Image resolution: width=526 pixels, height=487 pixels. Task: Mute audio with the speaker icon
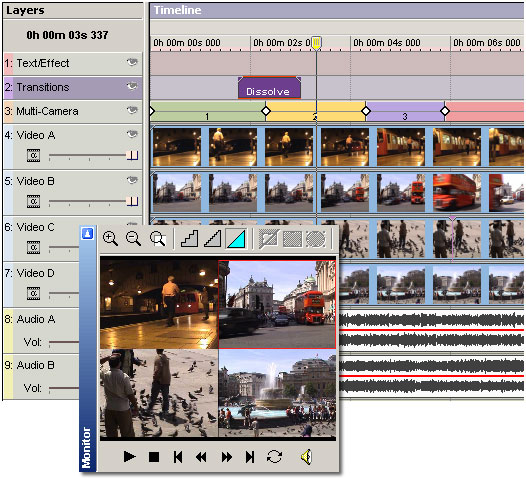(307, 456)
